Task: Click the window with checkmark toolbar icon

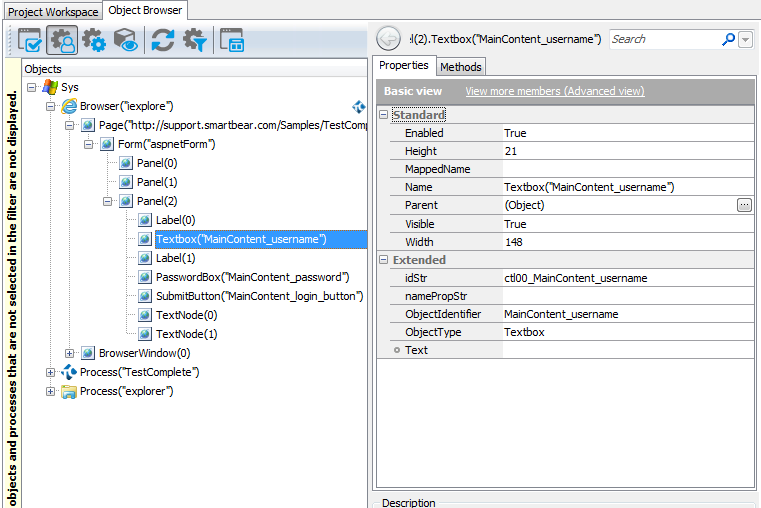Action: tap(30, 40)
